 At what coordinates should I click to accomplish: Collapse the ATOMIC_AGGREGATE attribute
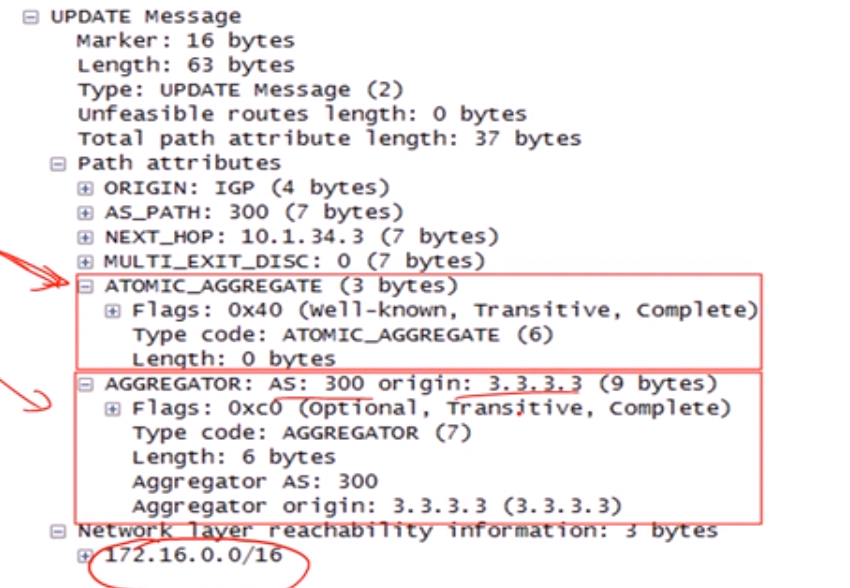click(x=85, y=287)
